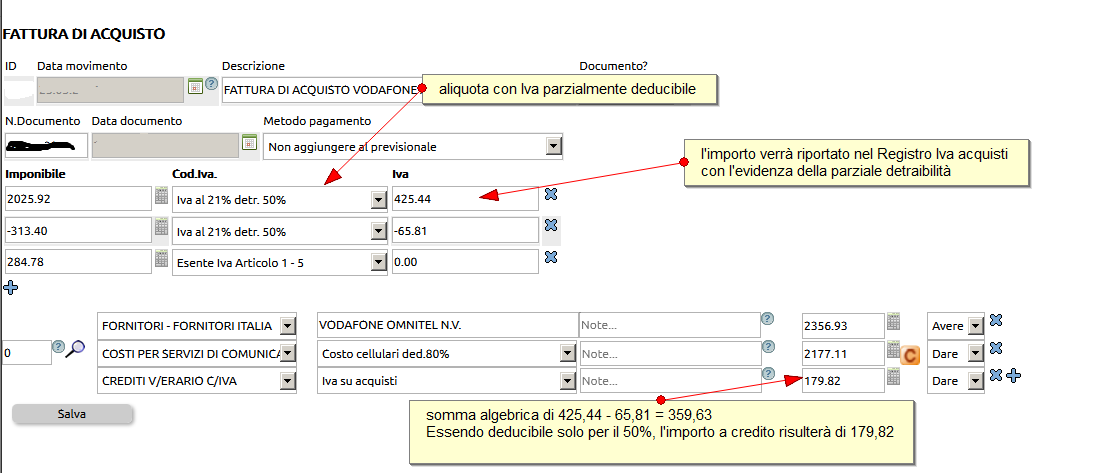Viewport: 1097px width, 474px height.
Task: Open the help icon next to the 0 field
Action: click(x=58, y=347)
